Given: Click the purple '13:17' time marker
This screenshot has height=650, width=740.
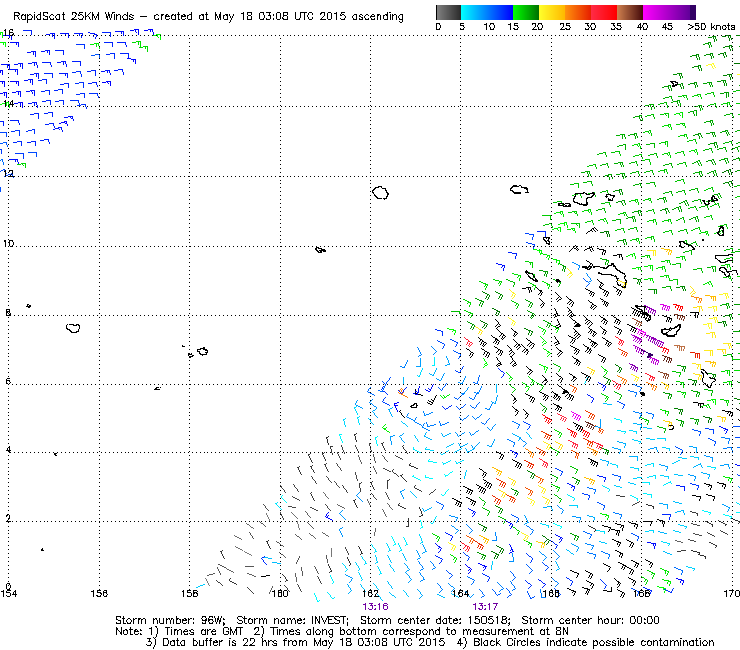Looking at the screenshot, I should [x=485, y=607].
